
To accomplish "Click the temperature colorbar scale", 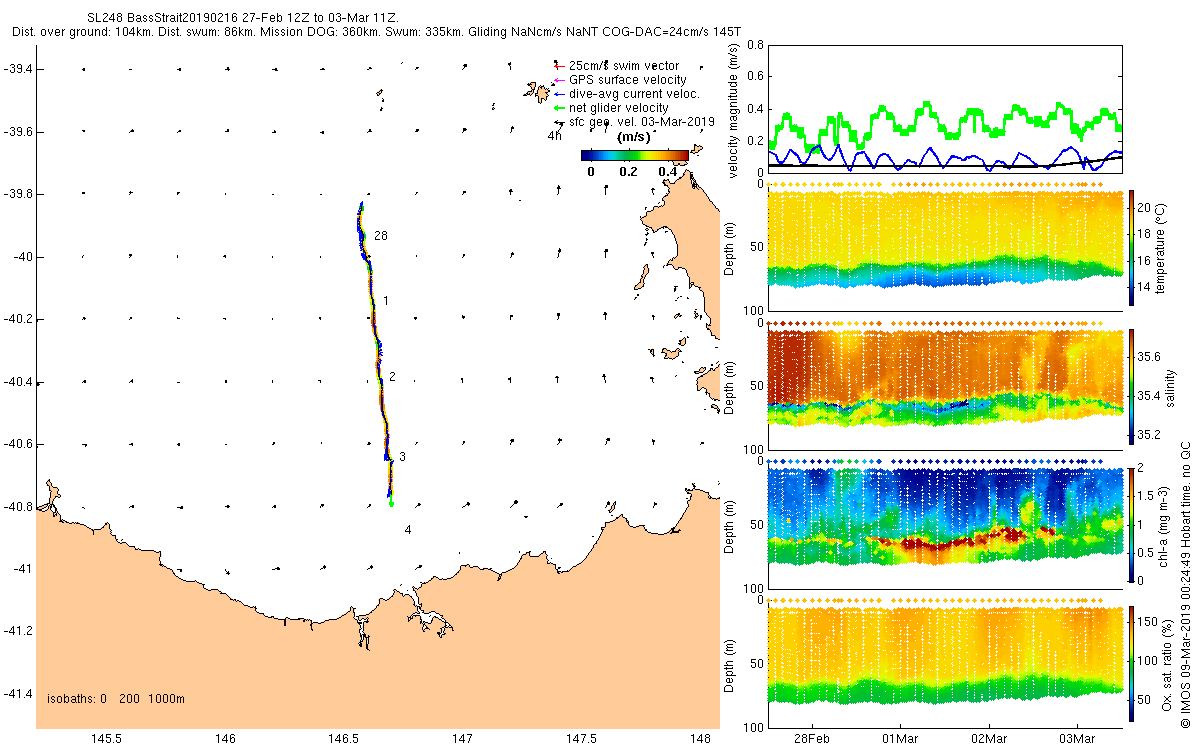I will click(1132, 246).
